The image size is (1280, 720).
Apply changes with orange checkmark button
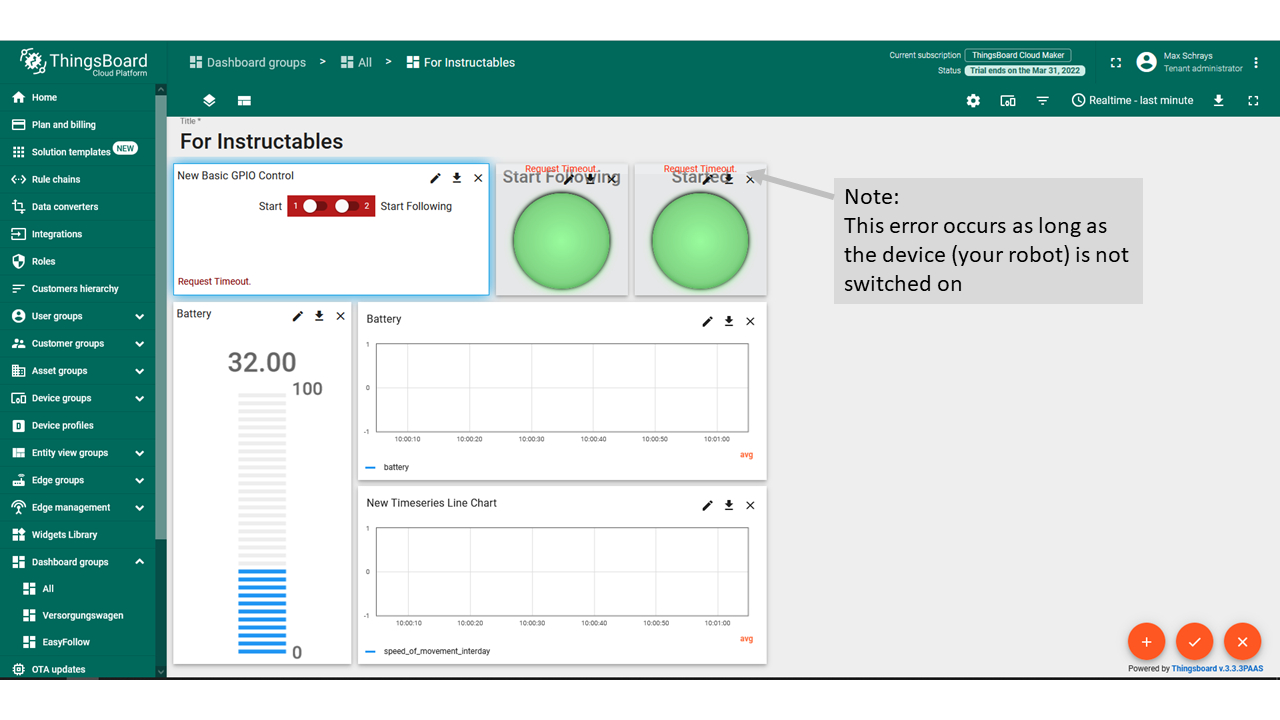1194,641
